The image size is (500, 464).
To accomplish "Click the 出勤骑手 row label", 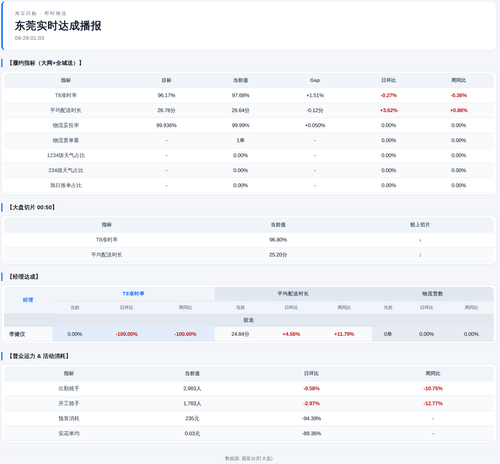I will tap(69, 388).
